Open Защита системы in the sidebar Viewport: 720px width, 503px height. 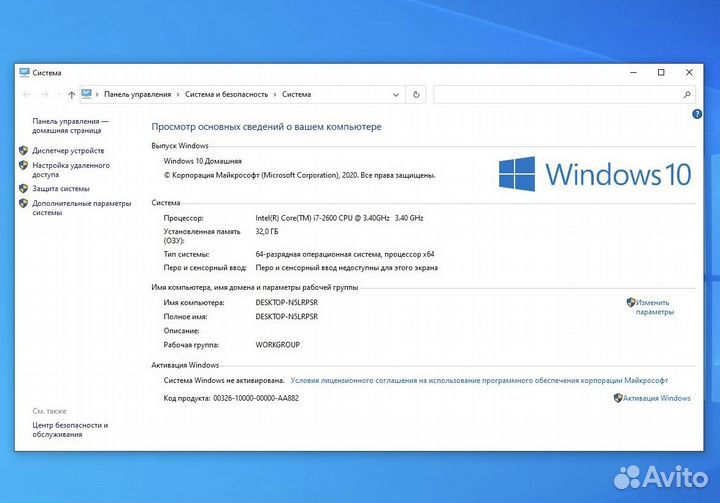pos(60,188)
